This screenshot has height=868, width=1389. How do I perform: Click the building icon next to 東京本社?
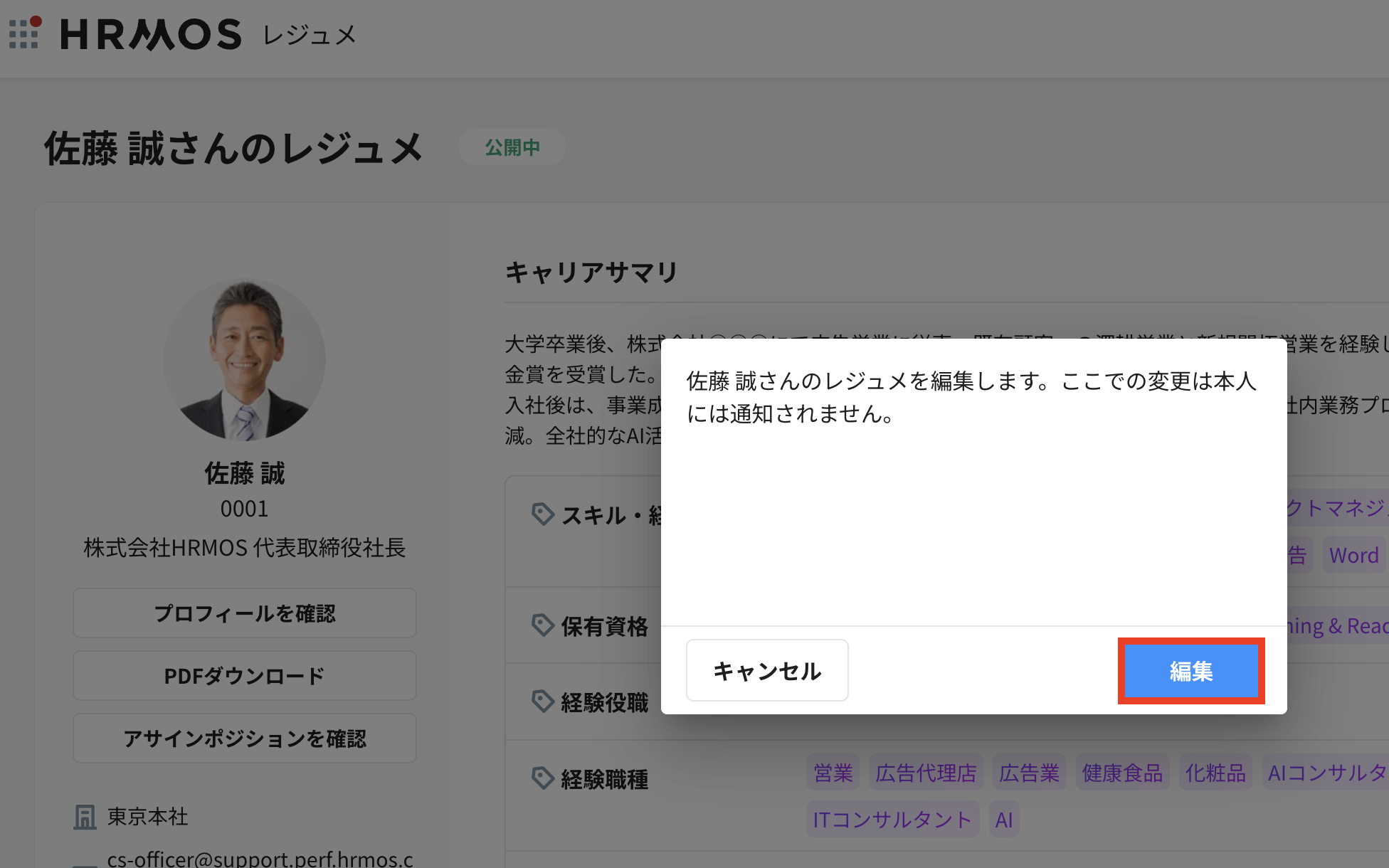tap(85, 816)
